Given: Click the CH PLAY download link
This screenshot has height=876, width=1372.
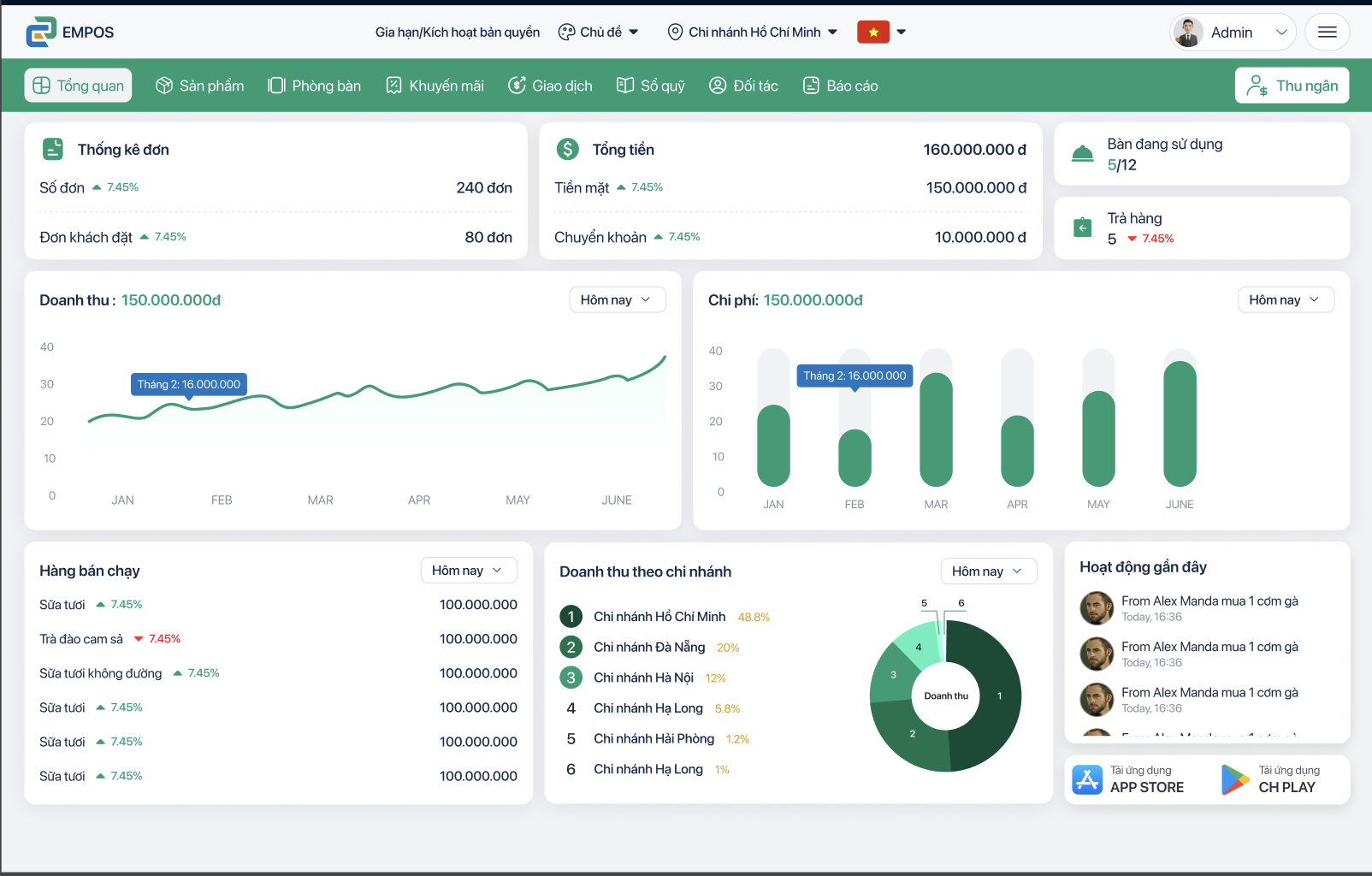Looking at the screenshot, I should pos(1271,779).
